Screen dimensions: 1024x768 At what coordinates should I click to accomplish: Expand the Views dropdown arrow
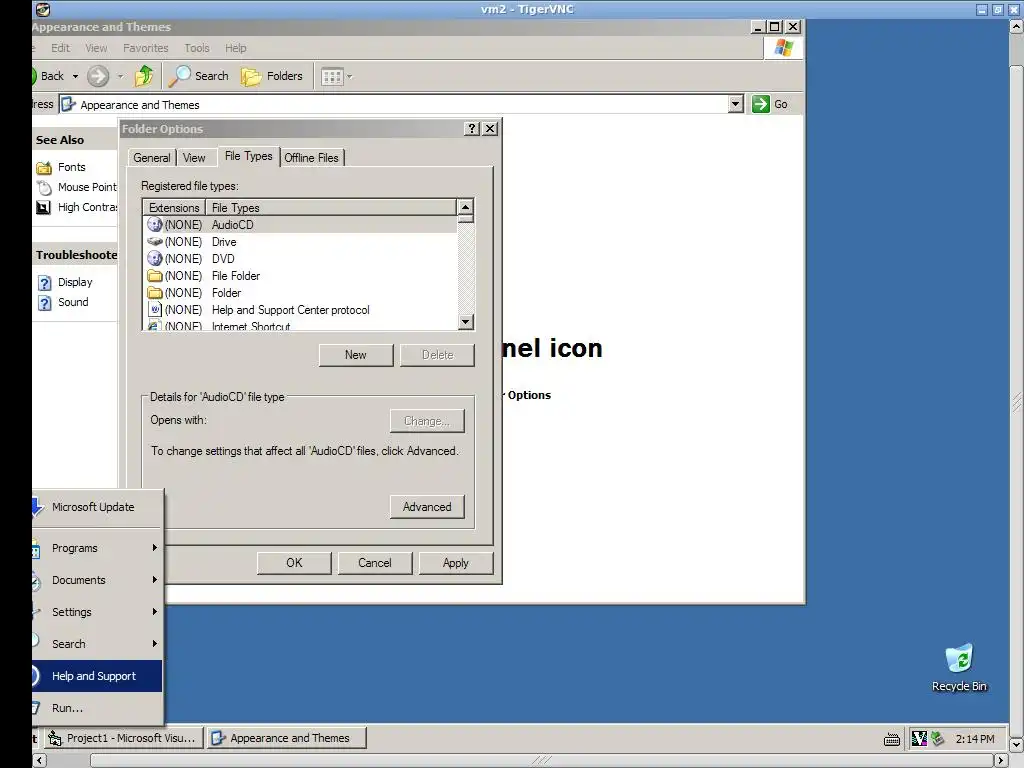point(350,76)
